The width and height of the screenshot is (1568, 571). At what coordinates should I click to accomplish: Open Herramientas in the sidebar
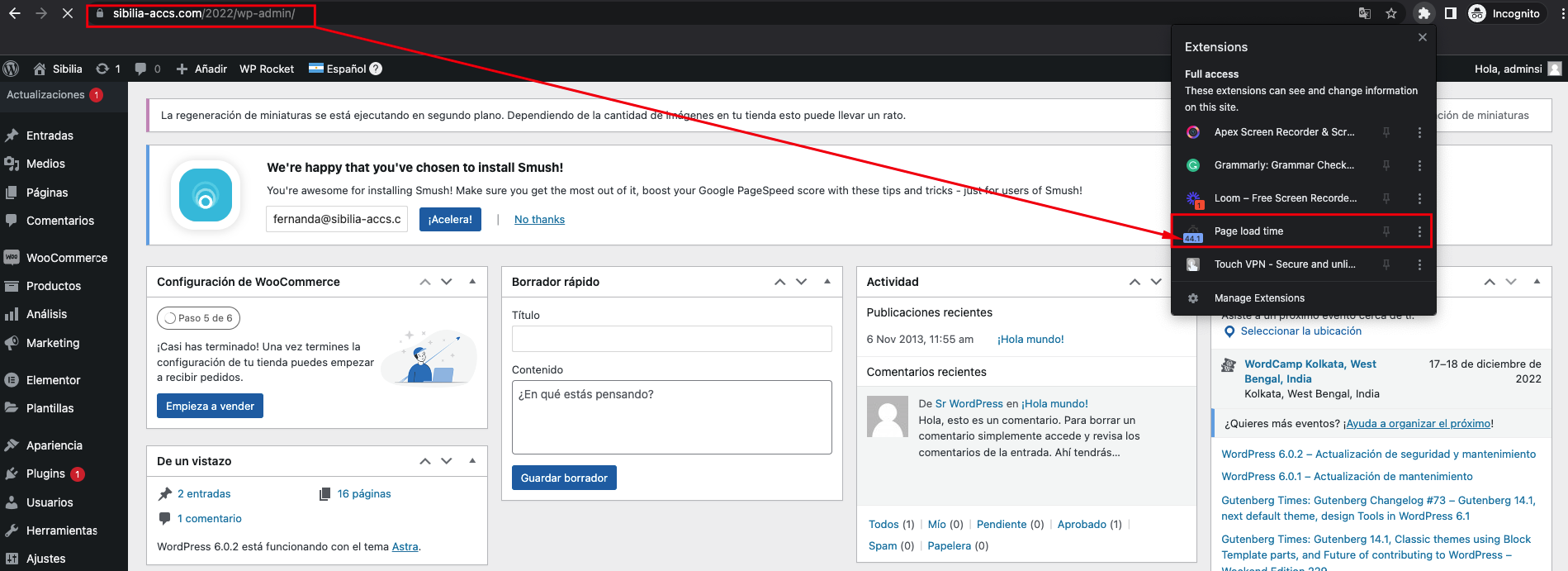pos(64,531)
